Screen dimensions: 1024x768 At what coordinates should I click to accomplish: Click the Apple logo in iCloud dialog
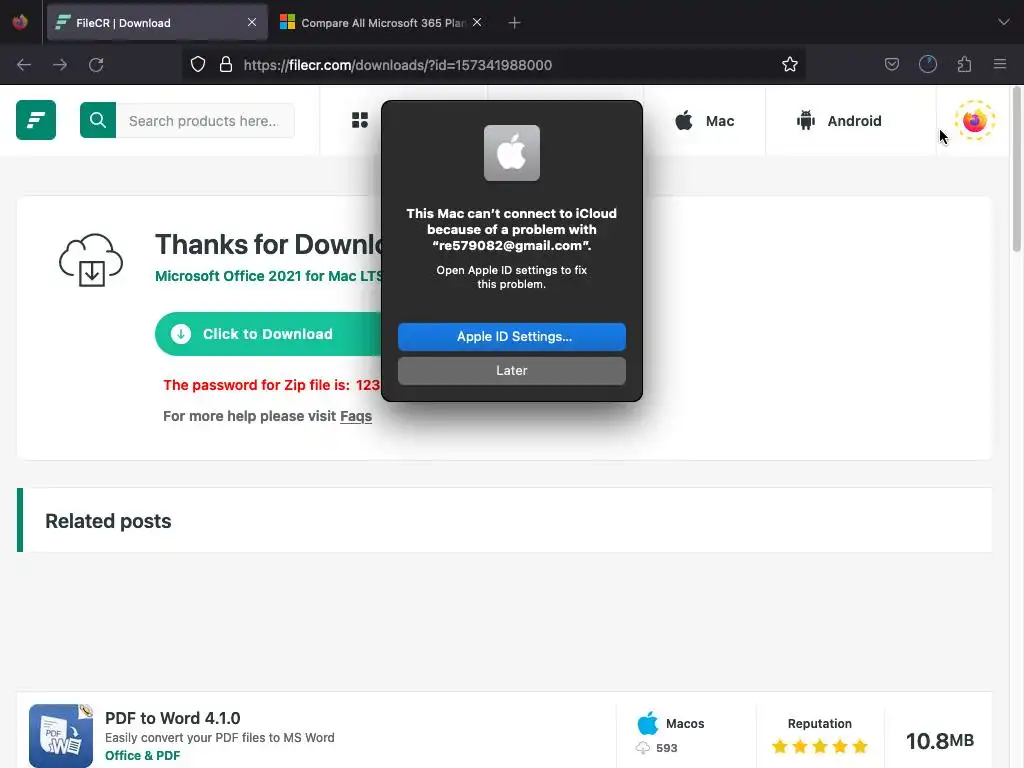[x=512, y=153]
